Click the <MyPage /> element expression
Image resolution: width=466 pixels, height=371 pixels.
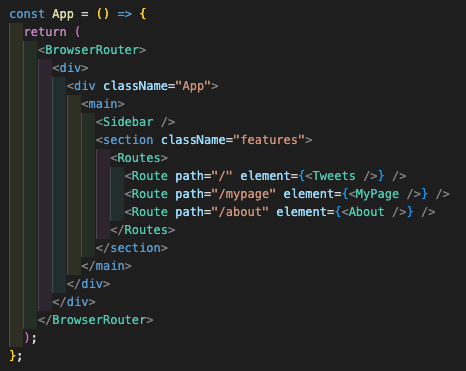coord(385,194)
